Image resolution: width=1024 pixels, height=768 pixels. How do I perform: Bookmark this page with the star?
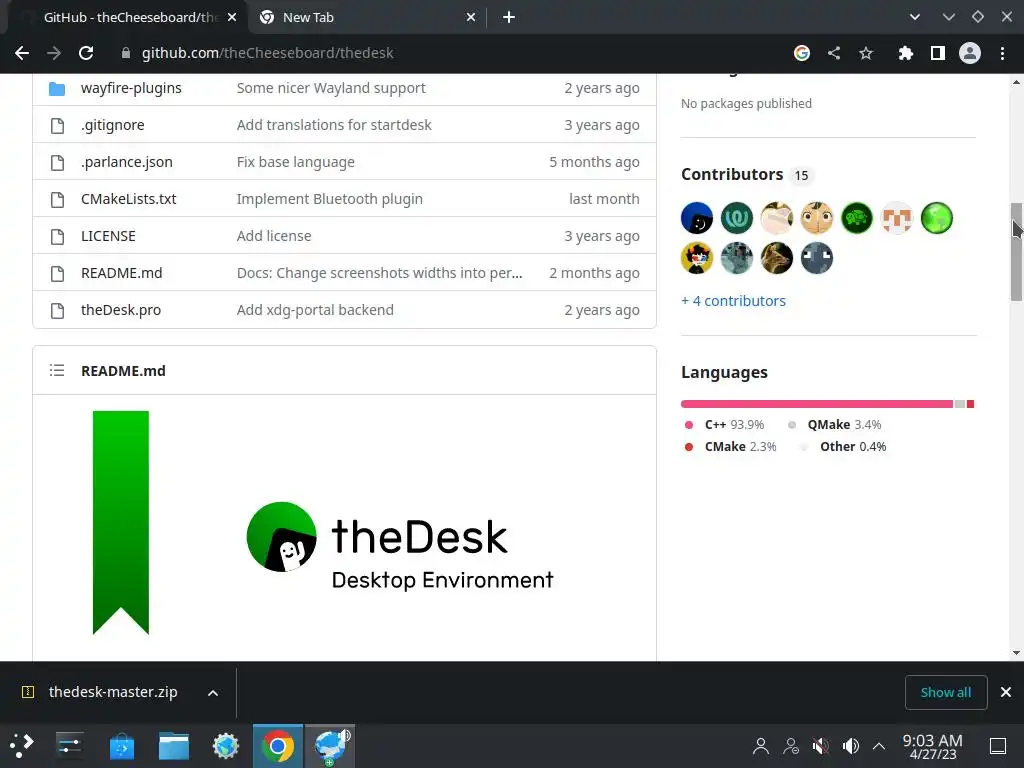coord(866,53)
